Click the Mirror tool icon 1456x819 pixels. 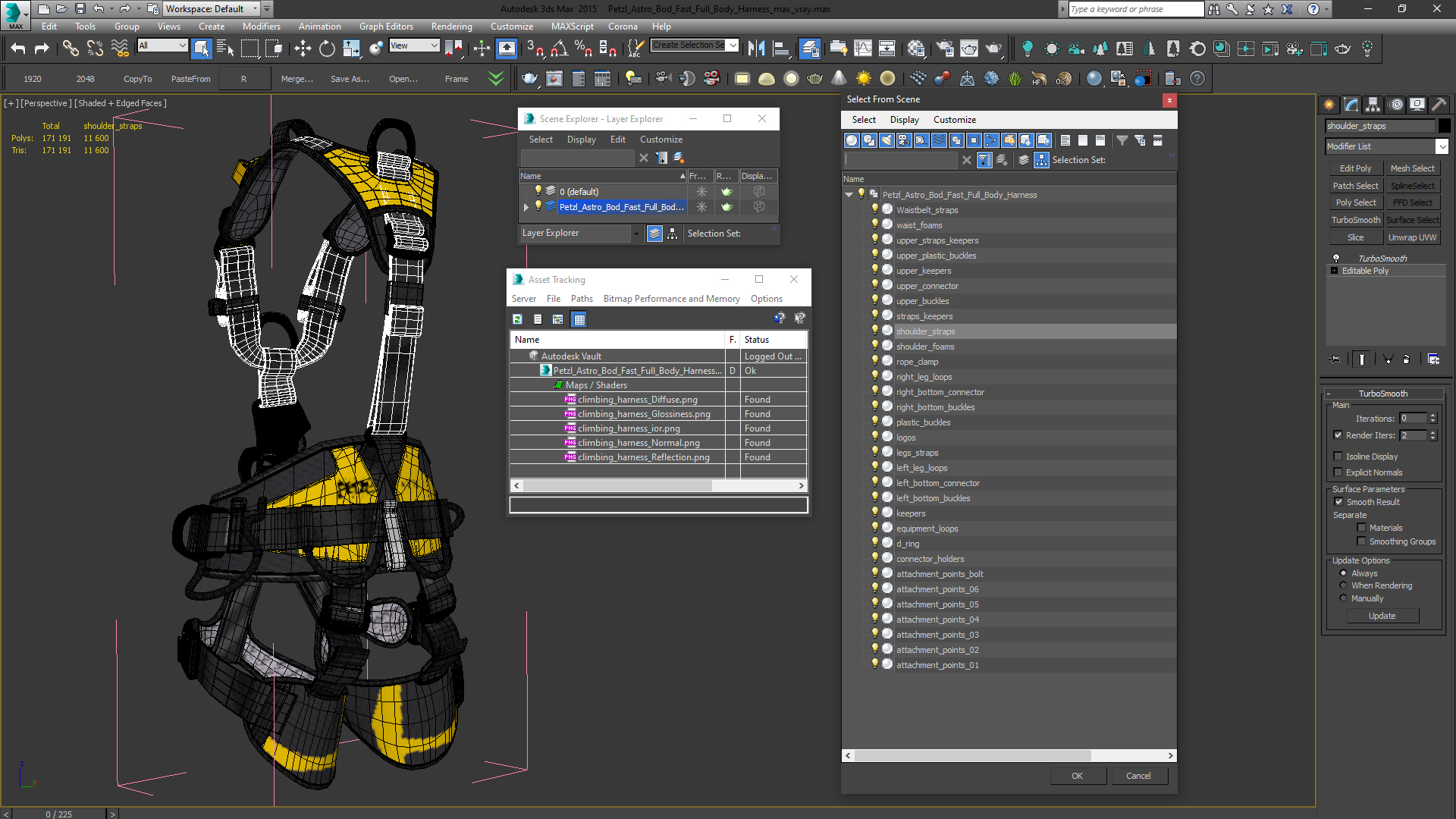(756, 49)
